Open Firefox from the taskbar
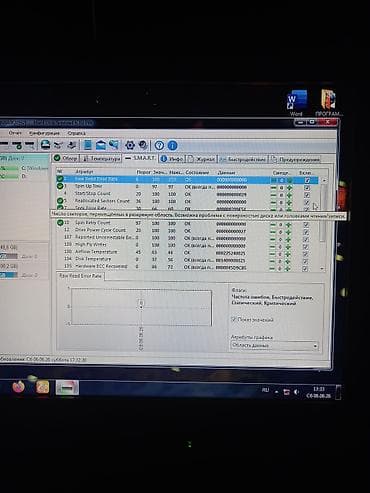The width and height of the screenshot is (370, 493). tap(18, 387)
